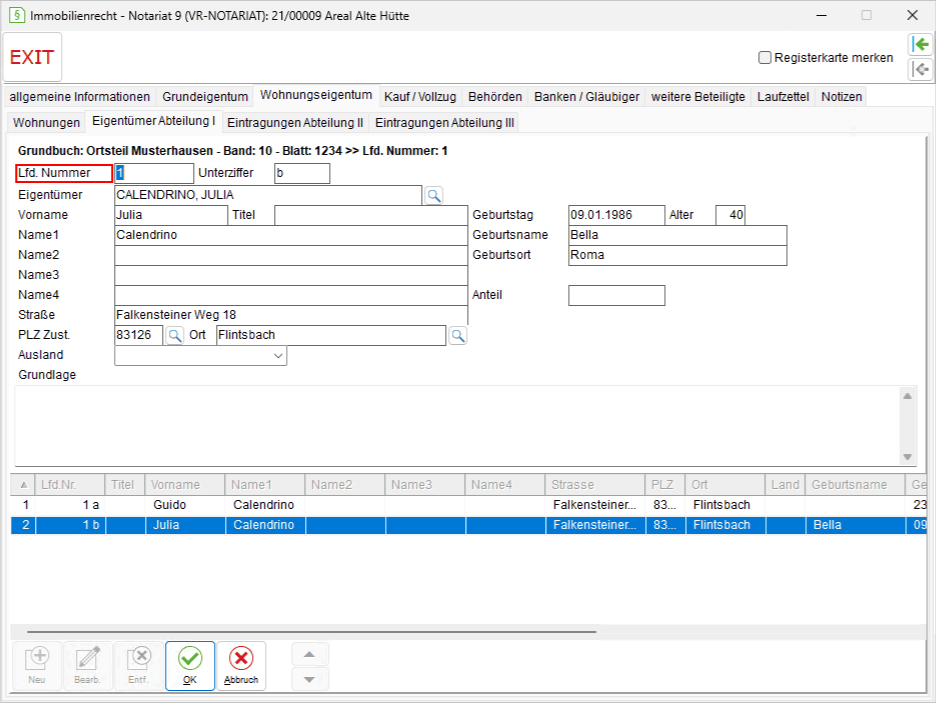Switch to the Behörden tab
The image size is (936, 704).
[495, 97]
